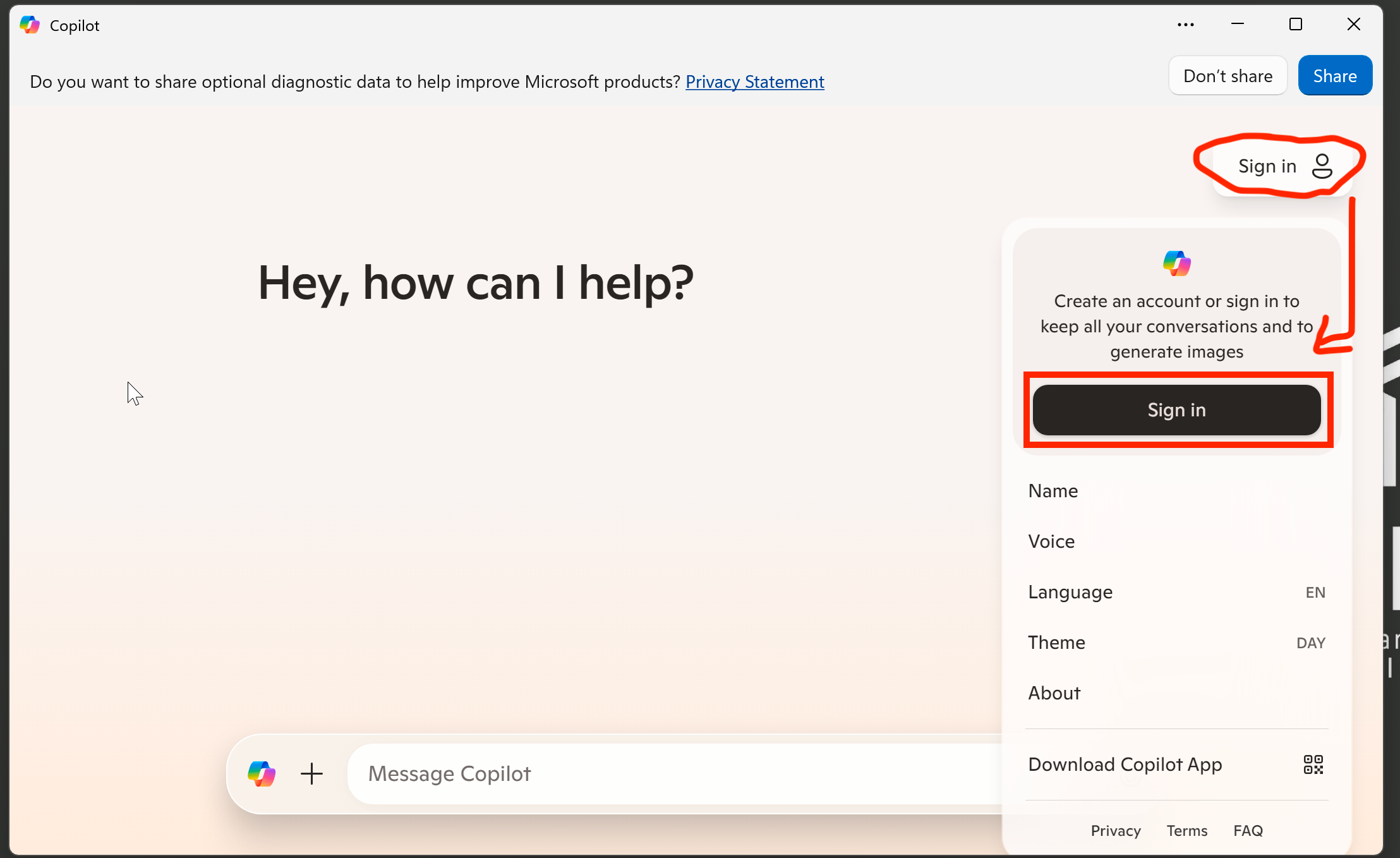The height and width of the screenshot is (858, 1400).
Task: Open the Privacy Statement link
Action: pyautogui.click(x=754, y=82)
